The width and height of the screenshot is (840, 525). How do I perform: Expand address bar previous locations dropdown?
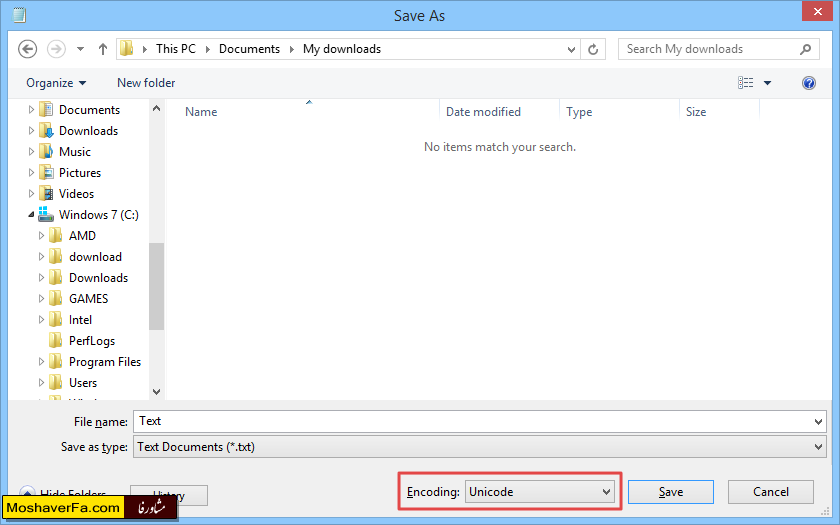tap(571, 49)
